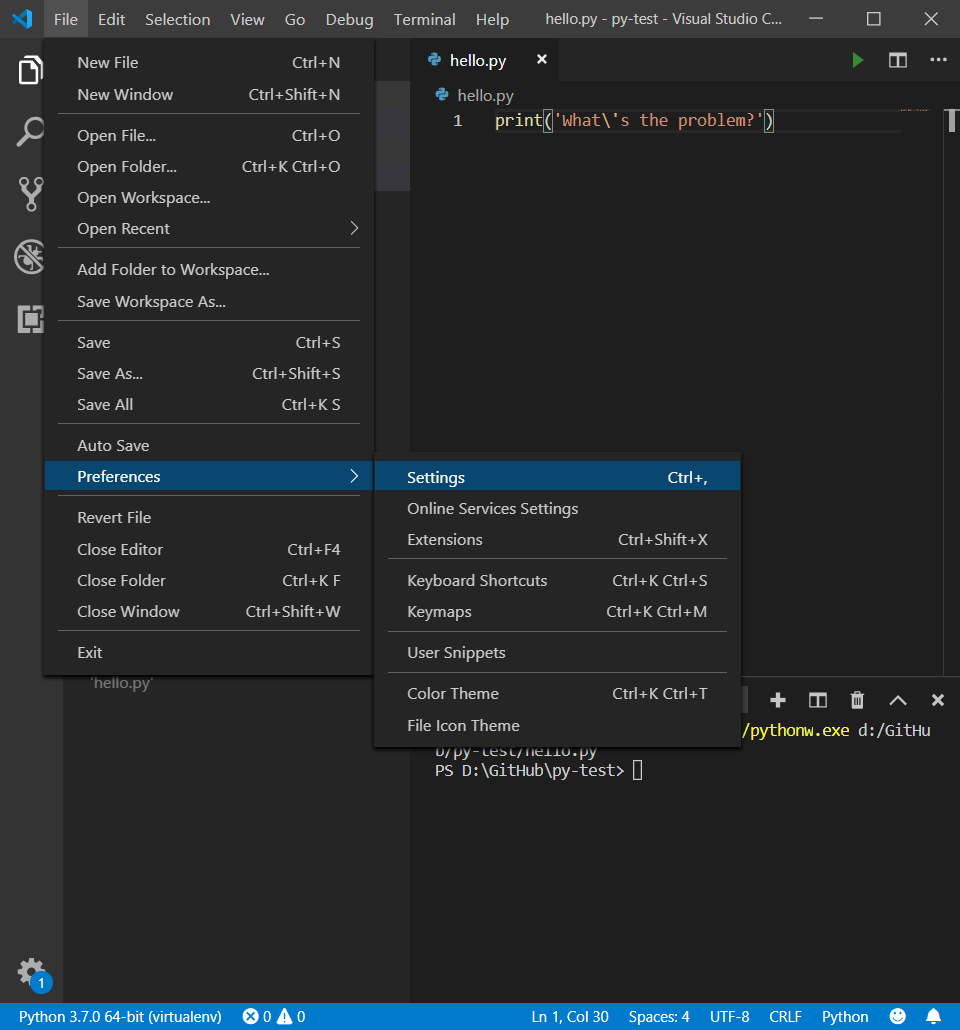960x1030 pixels.
Task: Close the hello.py editor tab
Action: [541, 59]
